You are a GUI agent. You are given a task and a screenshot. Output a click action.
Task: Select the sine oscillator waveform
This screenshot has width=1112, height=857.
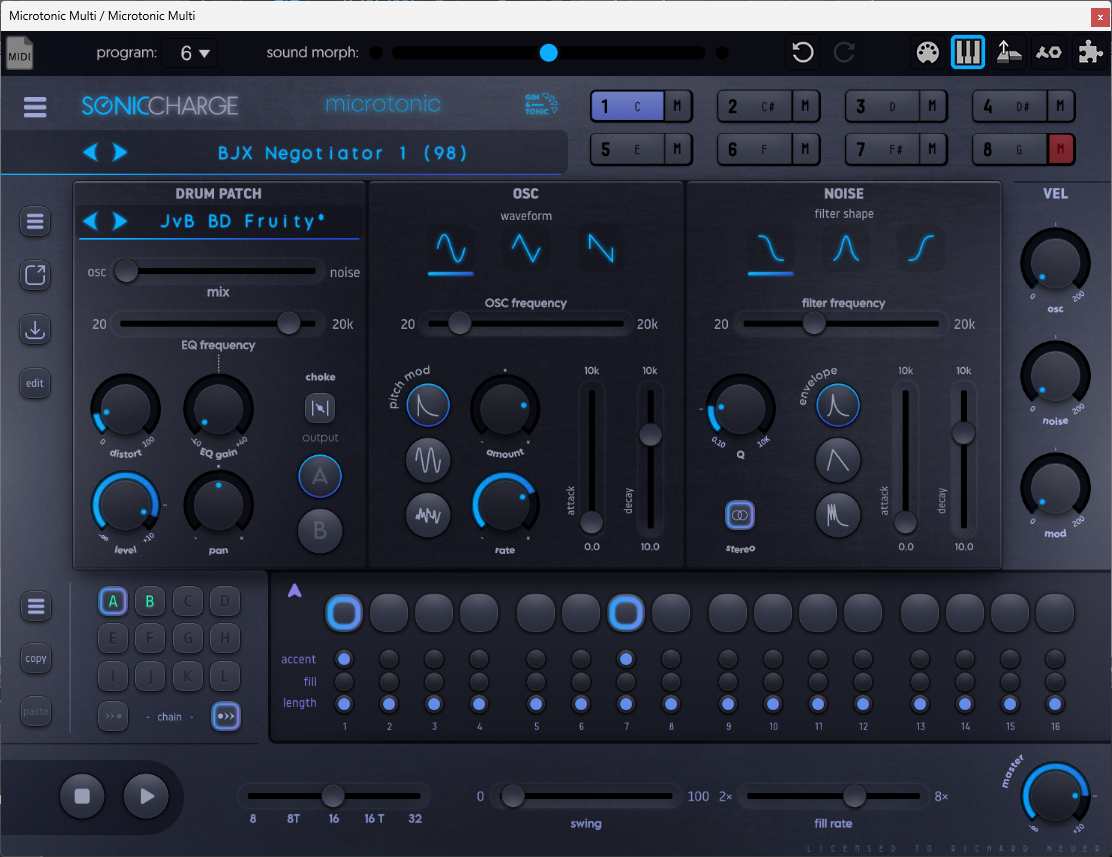450,250
